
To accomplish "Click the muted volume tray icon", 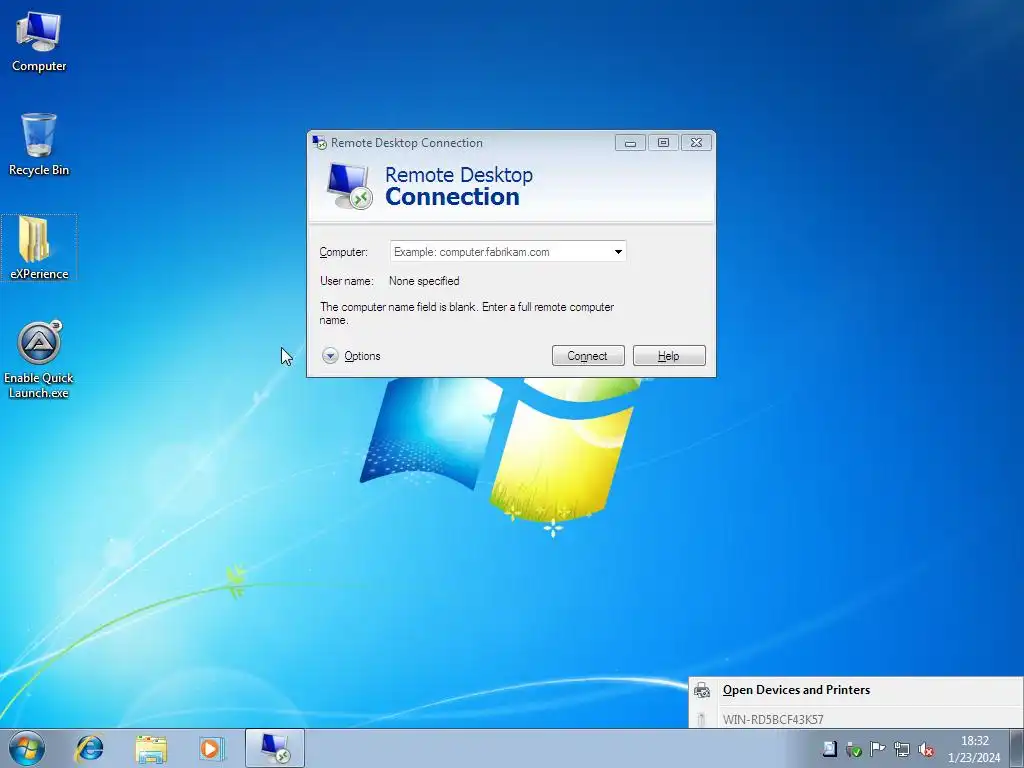I will (x=925, y=749).
